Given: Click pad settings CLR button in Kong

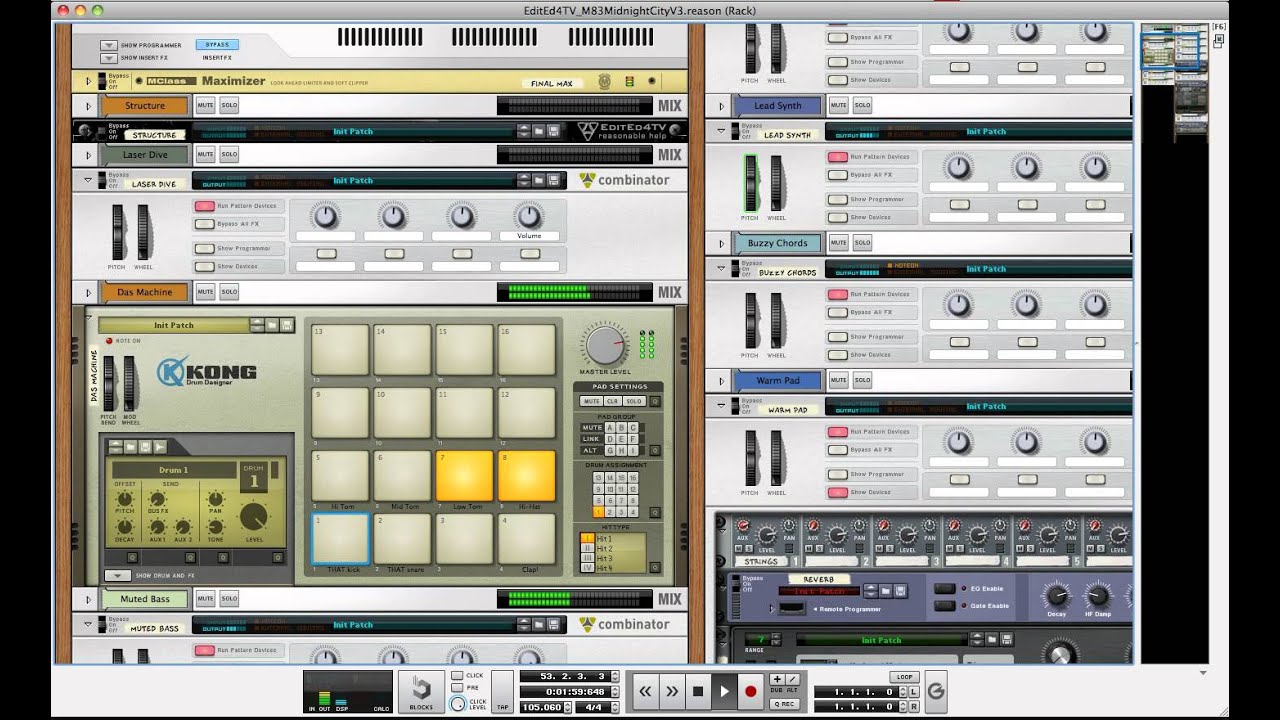Looking at the screenshot, I should 612,401.
